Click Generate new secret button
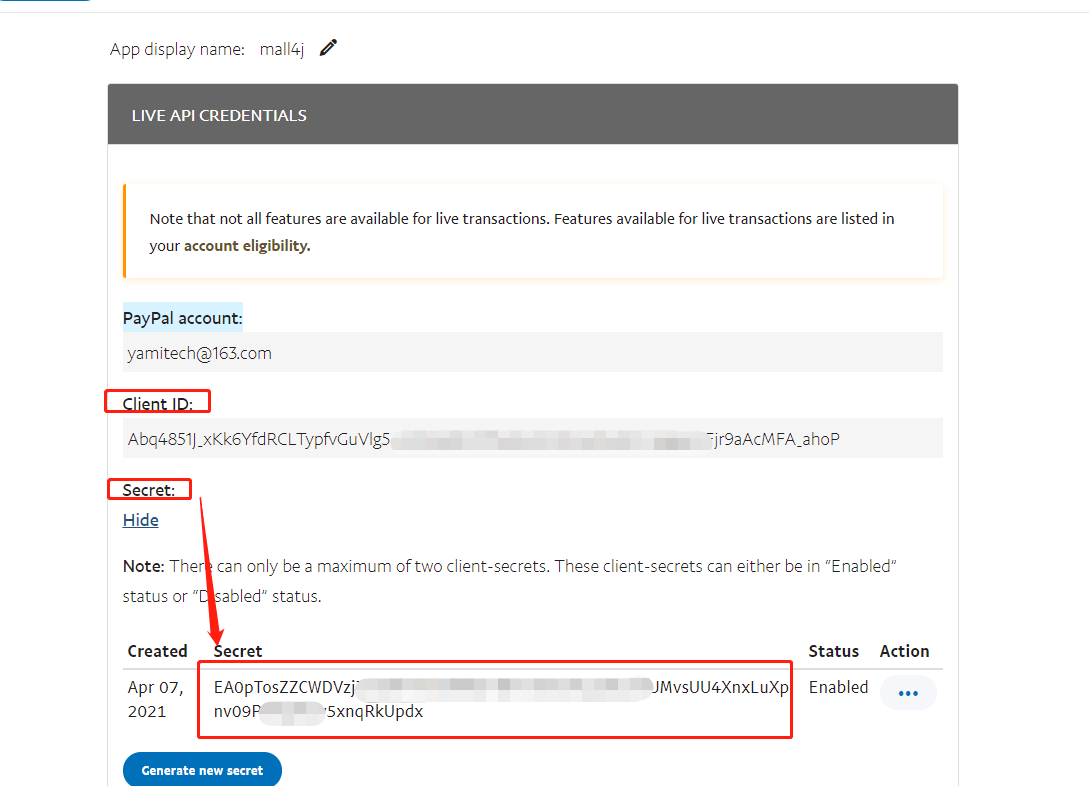This screenshot has height=786, width=1089. click(202, 770)
